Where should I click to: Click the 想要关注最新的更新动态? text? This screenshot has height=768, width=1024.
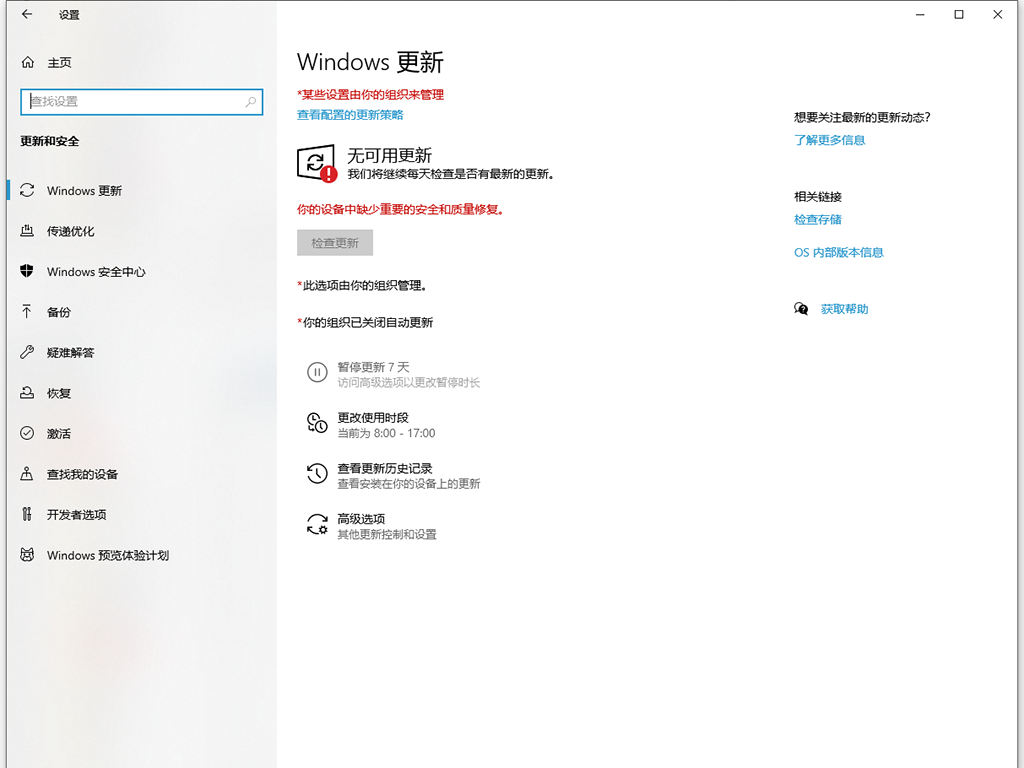click(862, 117)
